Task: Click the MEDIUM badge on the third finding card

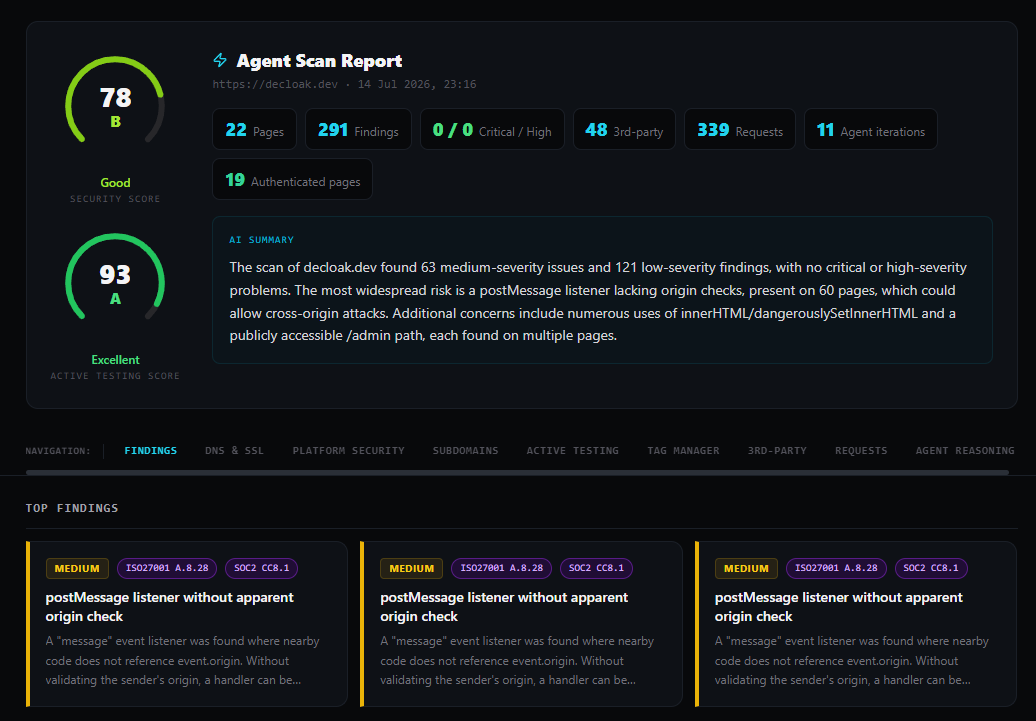Action: (746, 568)
